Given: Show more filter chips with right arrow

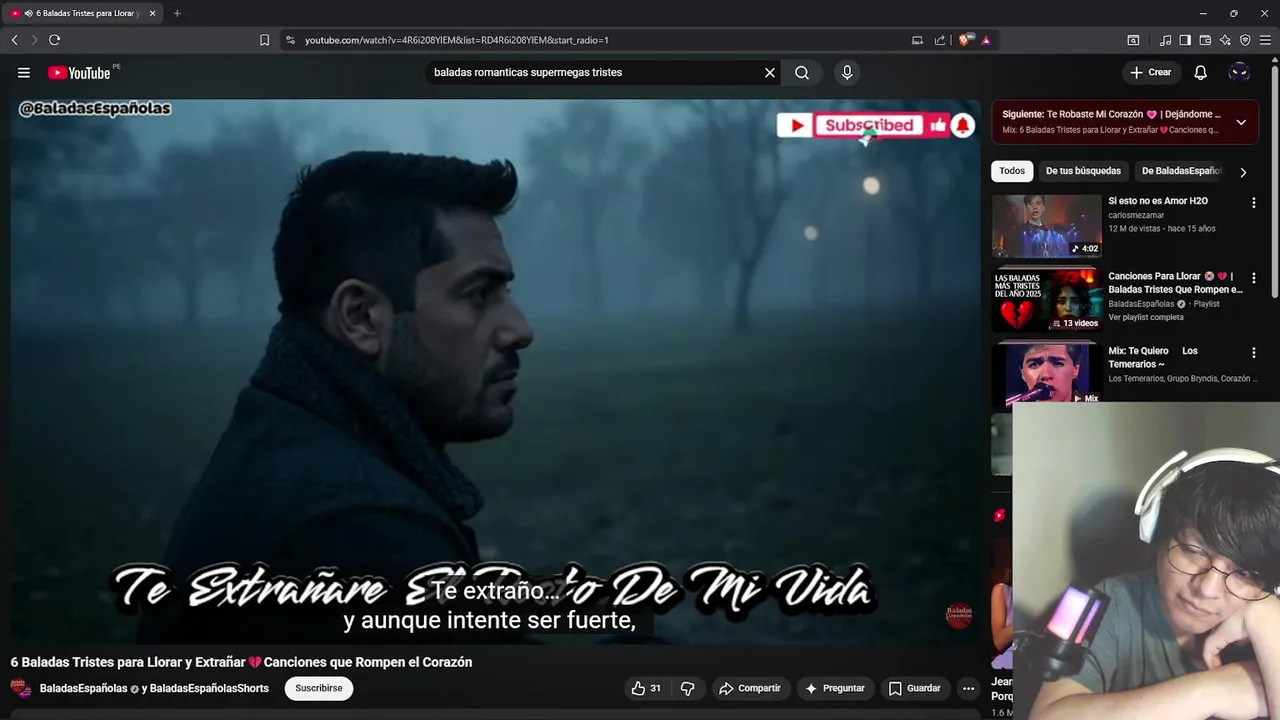Looking at the screenshot, I should (x=1243, y=172).
